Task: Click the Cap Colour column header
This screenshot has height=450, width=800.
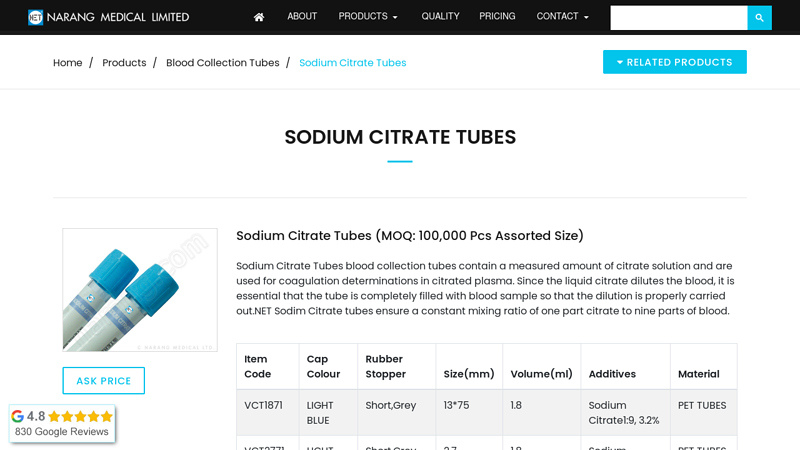Action: [x=328, y=366]
